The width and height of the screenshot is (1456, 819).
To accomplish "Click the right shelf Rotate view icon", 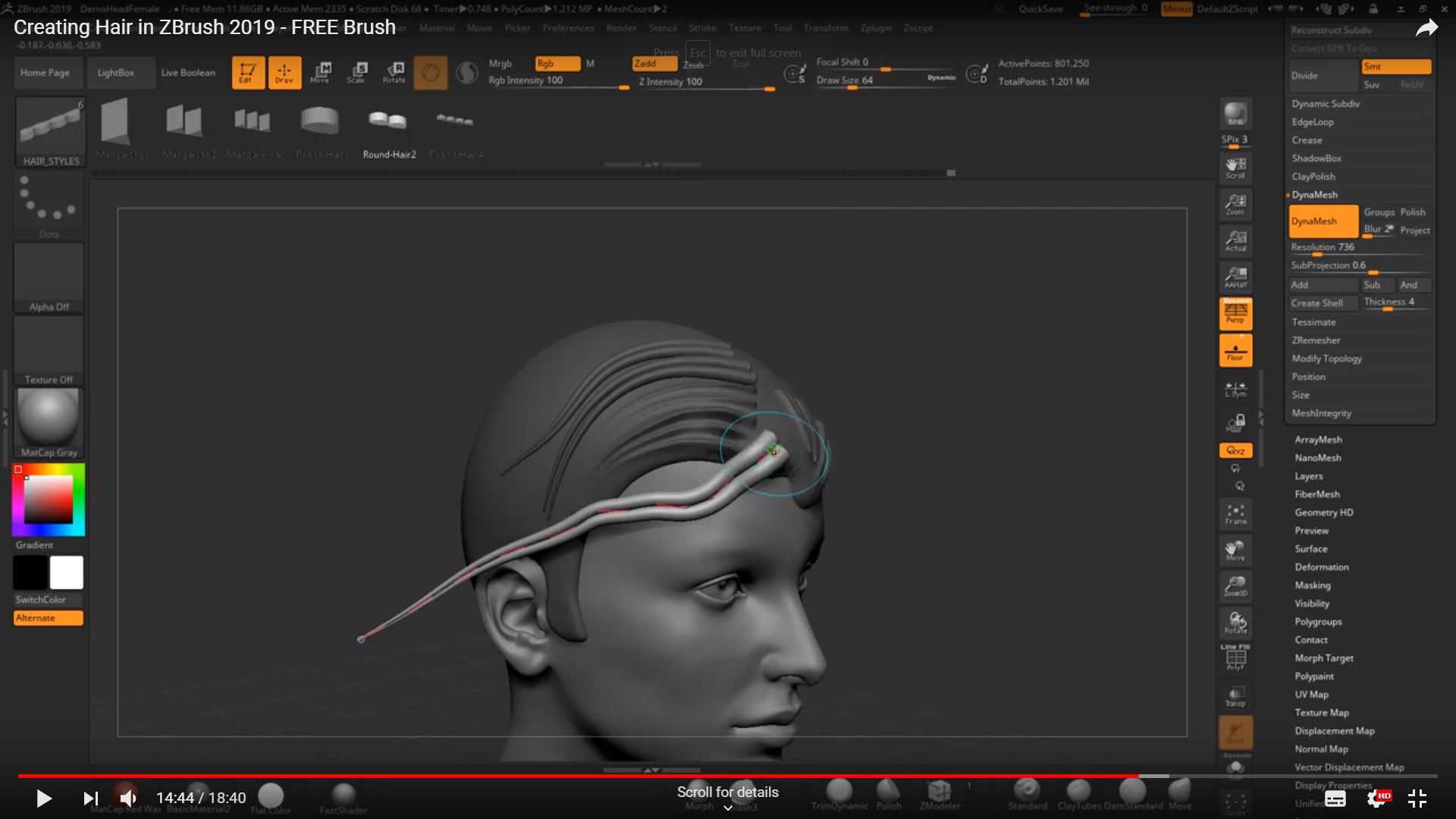I will (1235, 623).
